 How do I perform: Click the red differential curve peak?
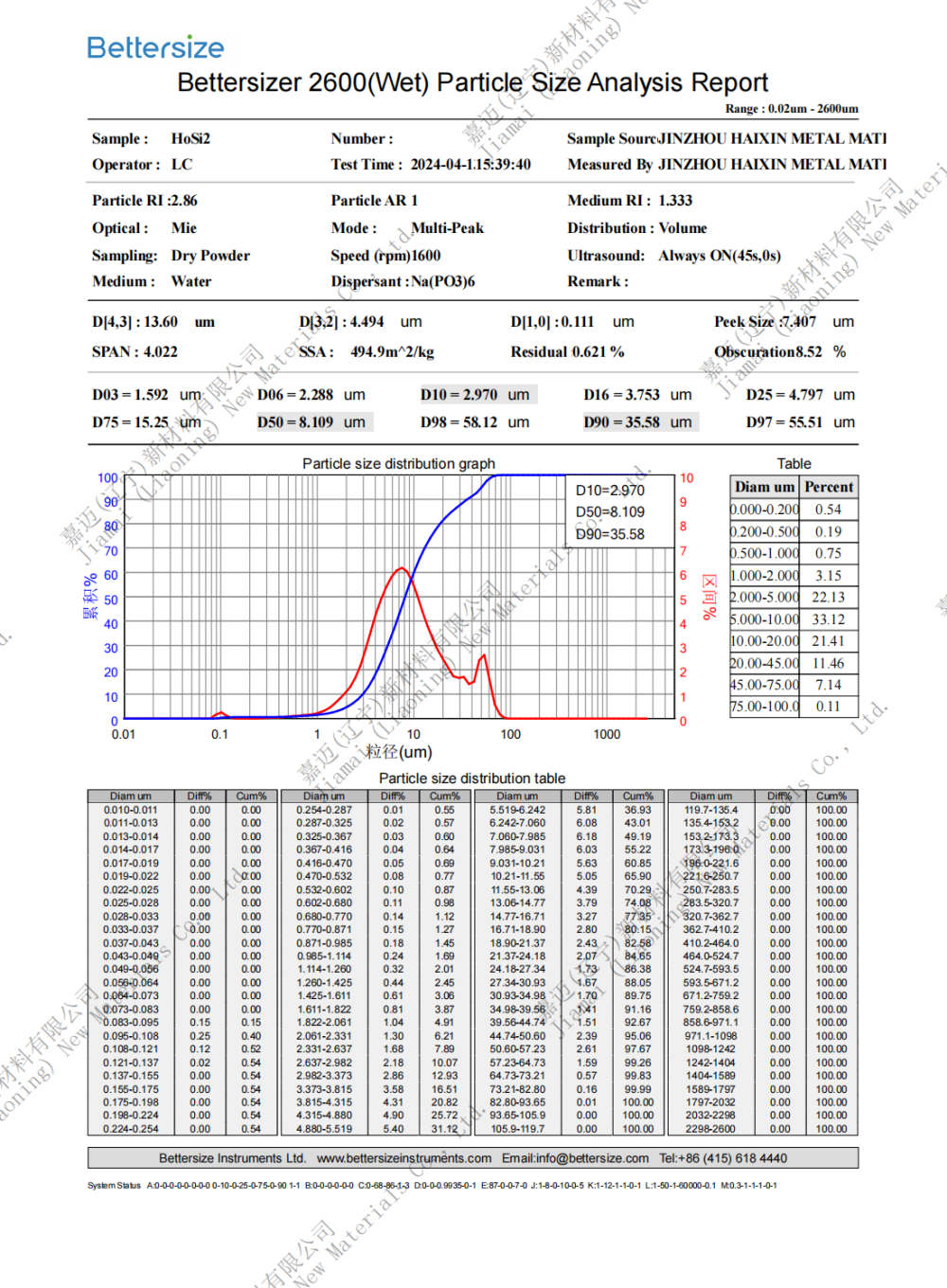click(x=402, y=568)
